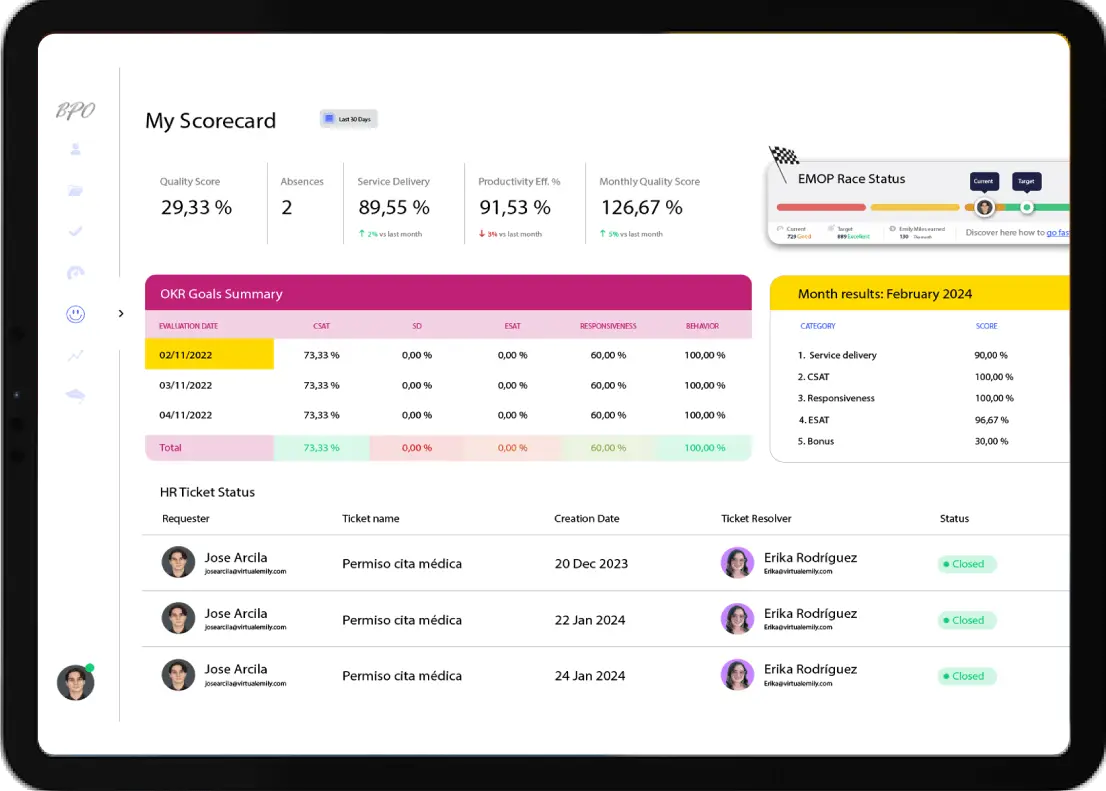Click the Target marker on race bar

pos(1027,207)
